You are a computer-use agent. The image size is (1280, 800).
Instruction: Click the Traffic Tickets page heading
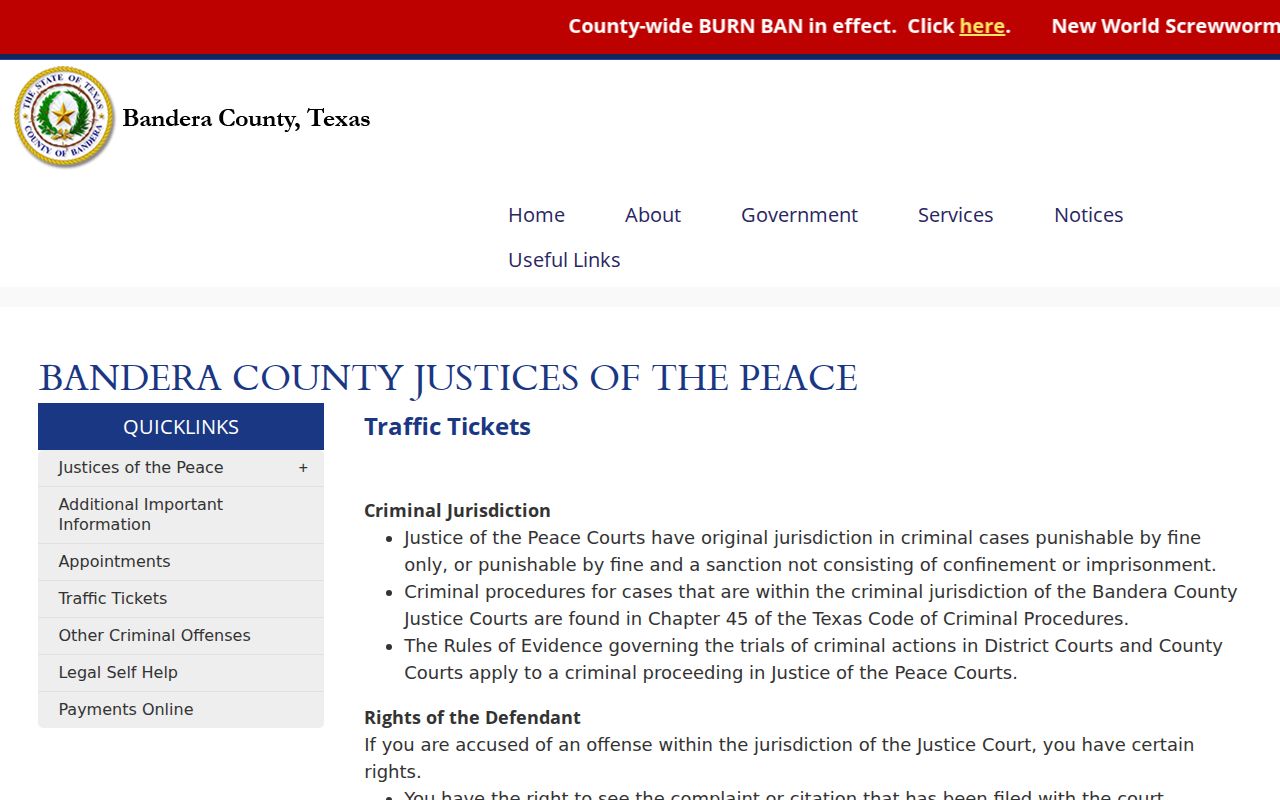[x=447, y=427]
